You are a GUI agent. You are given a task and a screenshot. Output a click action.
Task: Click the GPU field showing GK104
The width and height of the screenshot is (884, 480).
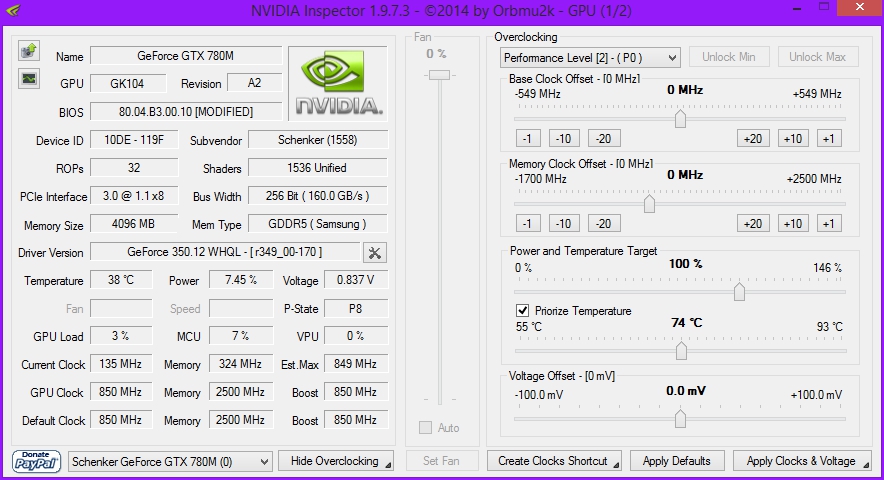click(128, 83)
